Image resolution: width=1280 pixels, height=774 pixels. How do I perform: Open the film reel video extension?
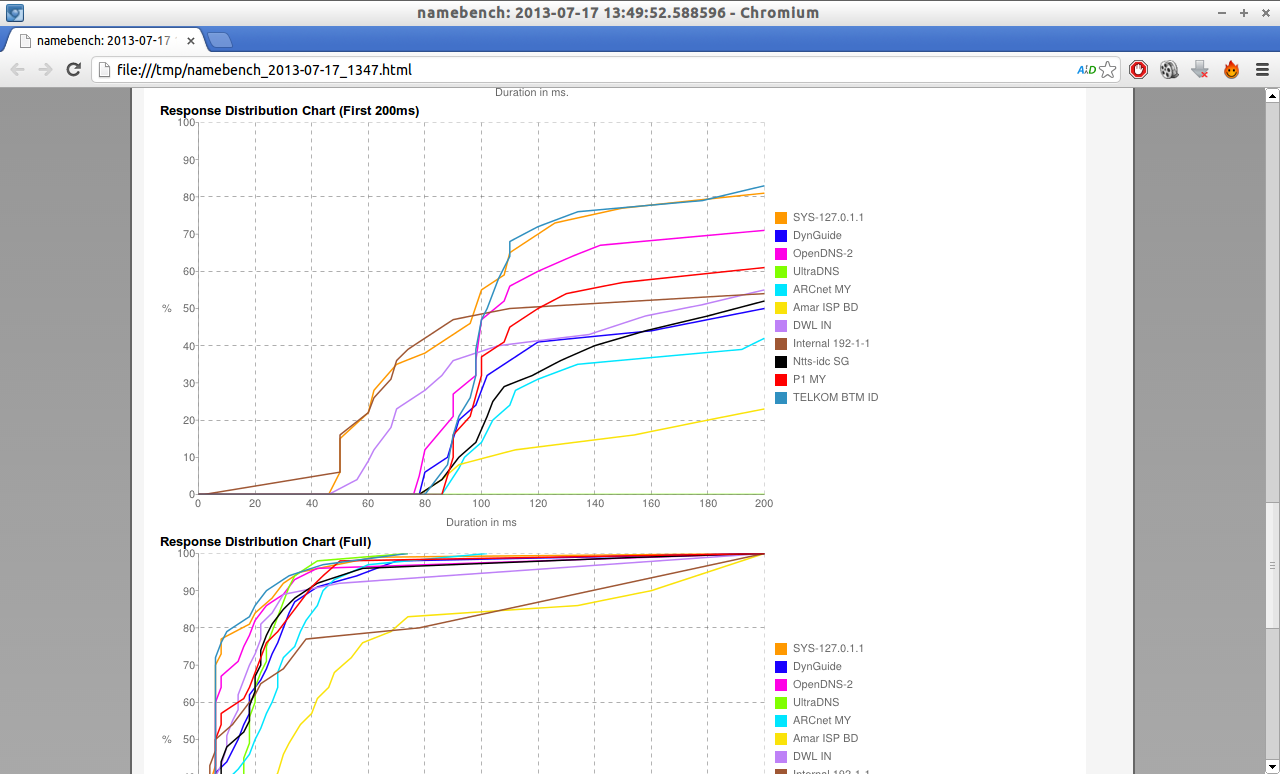(1169, 70)
